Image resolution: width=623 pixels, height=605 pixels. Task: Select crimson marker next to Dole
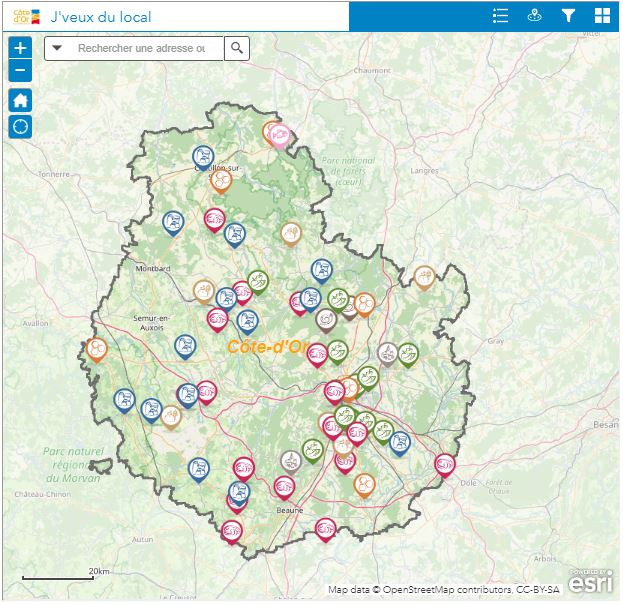pos(445,465)
